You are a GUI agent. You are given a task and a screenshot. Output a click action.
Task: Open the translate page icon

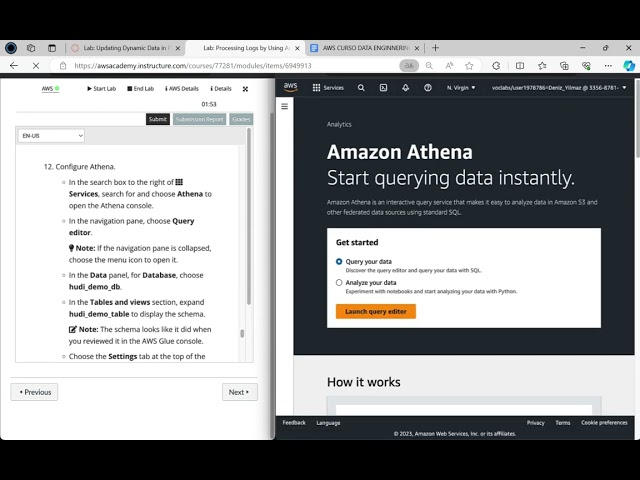tap(409, 65)
